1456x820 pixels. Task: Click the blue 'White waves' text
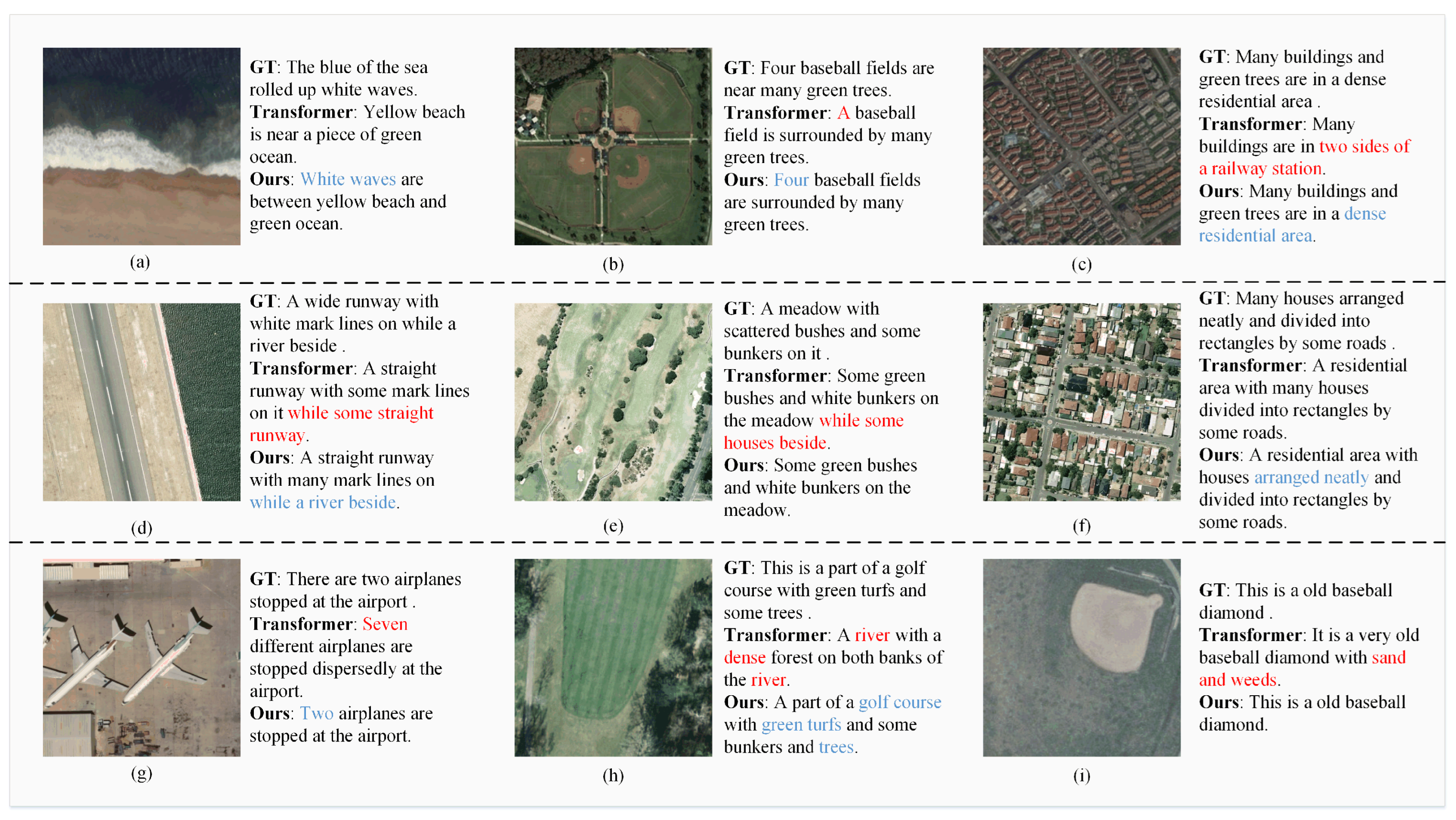point(348,179)
